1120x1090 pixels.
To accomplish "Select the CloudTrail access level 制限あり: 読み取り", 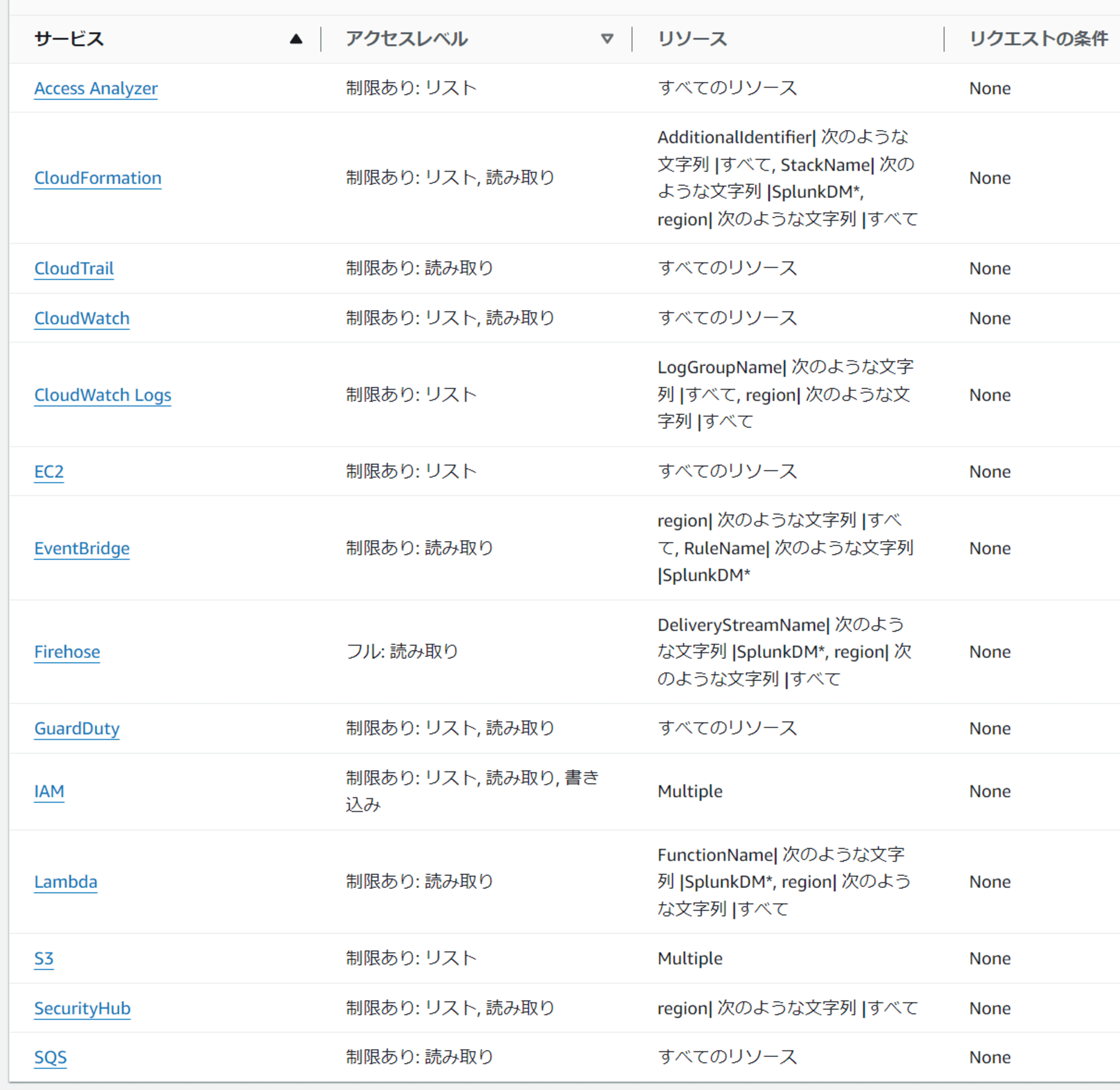I will point(419,268).
